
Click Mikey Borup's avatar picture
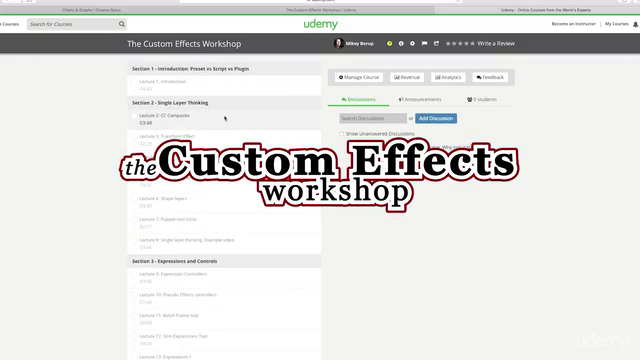pos(338,43)
